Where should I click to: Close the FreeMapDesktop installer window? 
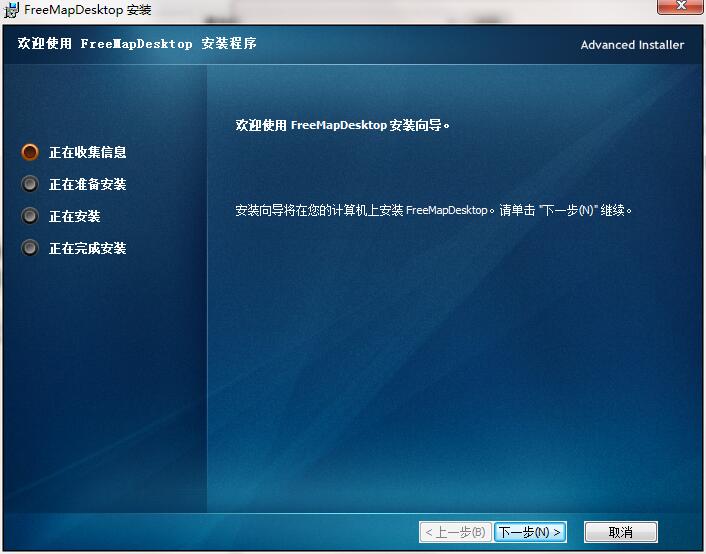[x=681, y=6]
